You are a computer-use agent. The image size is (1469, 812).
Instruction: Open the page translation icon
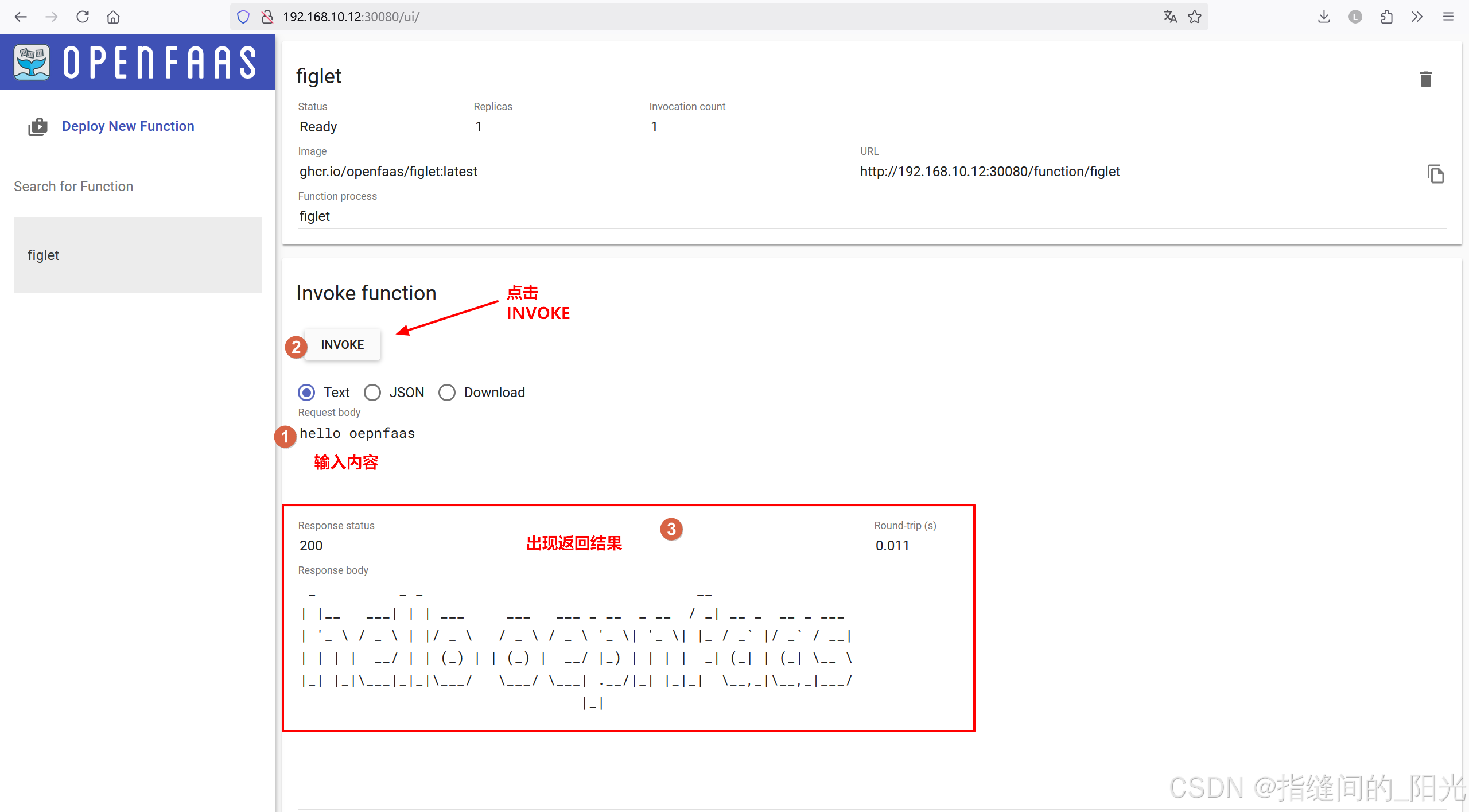pos(1170,17)
